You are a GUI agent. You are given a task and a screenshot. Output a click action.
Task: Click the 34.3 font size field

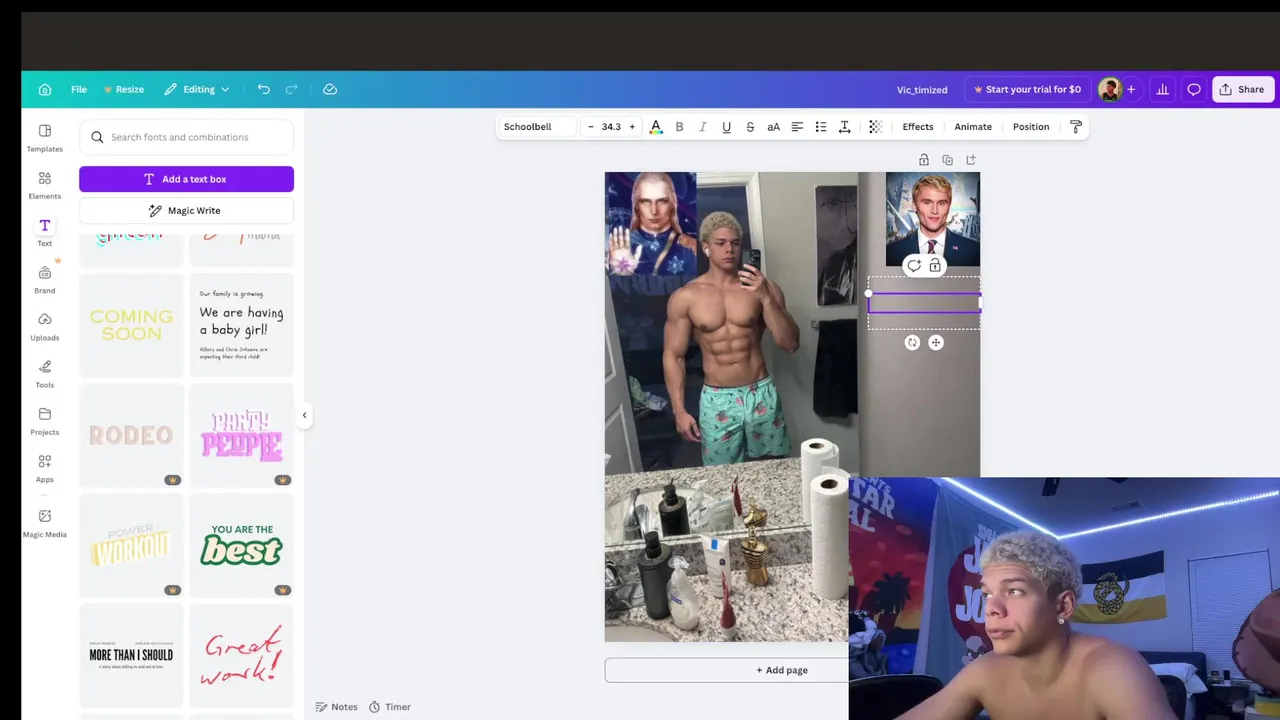[x=611, y=127]
